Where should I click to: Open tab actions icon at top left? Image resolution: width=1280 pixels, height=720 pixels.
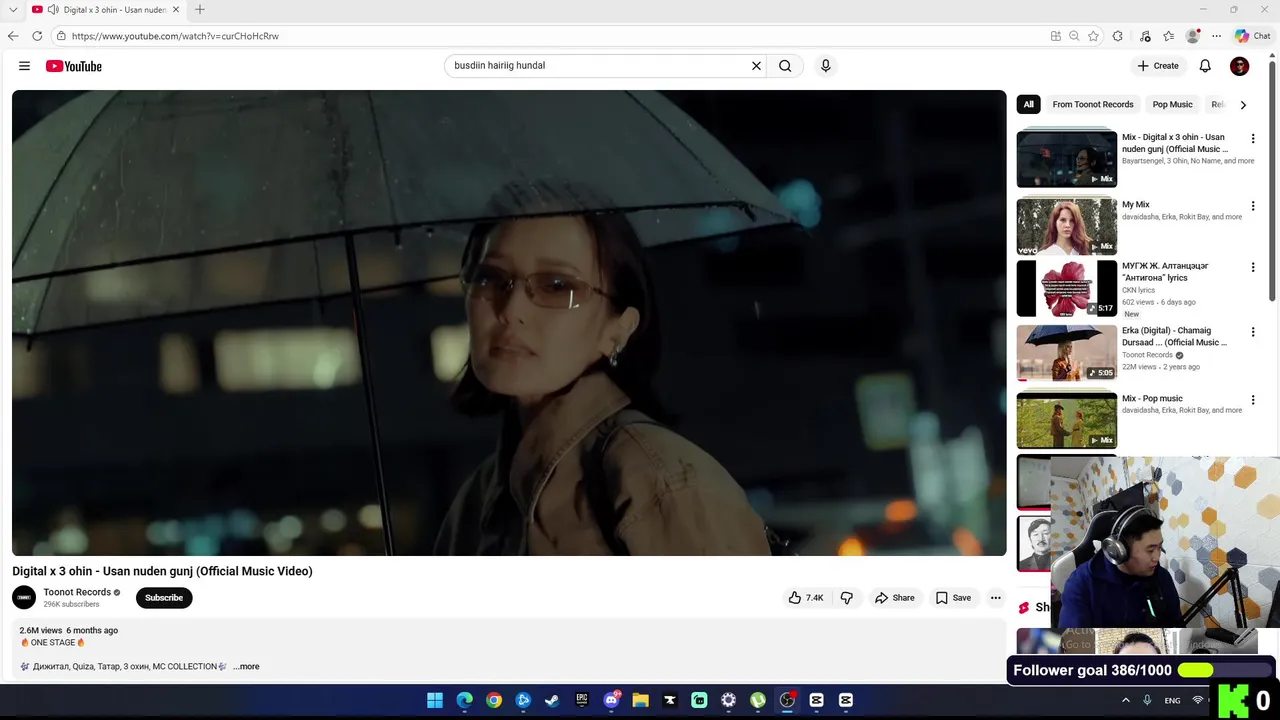pos(12,10)
